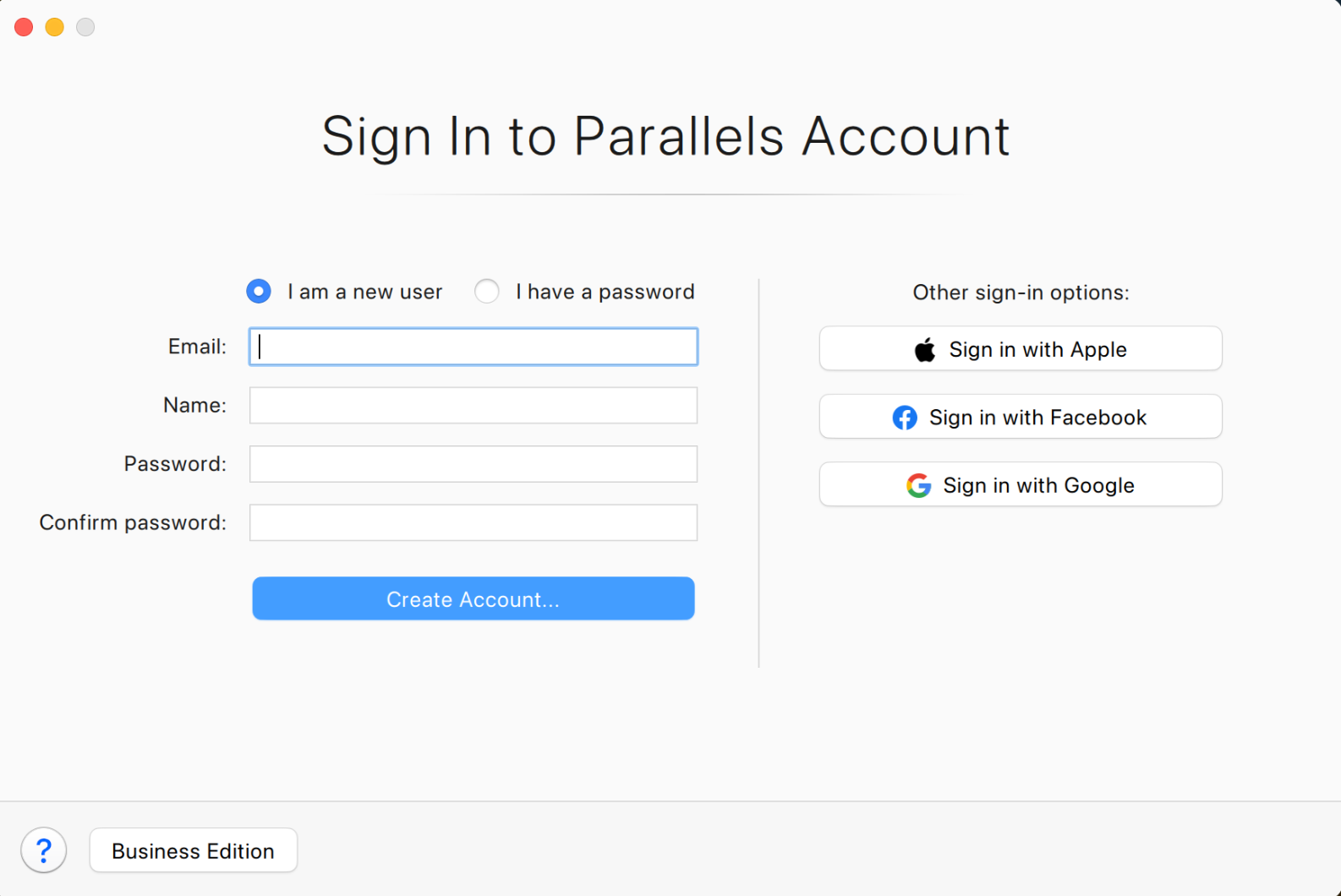The height and width of the screenshot is (896, 1341).
Task: Click the "I have a password" label text
Action: [x=605, y=292]
